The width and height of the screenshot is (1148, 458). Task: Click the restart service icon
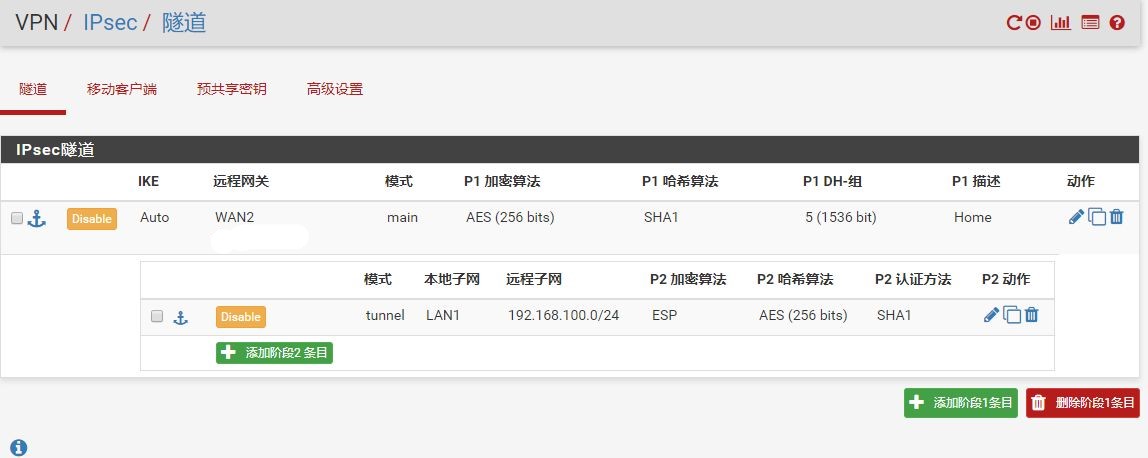1014,23
